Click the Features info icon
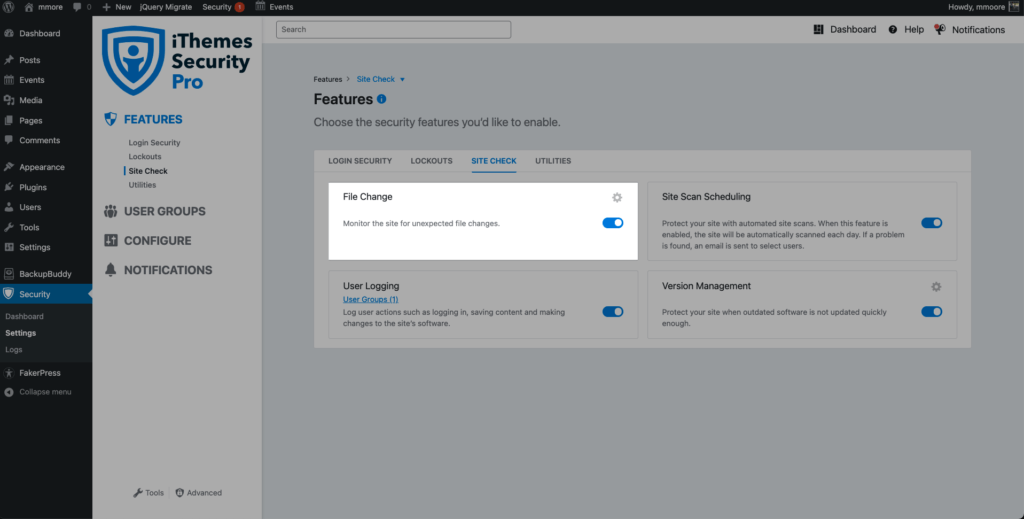The width and height of the screenshot is (1024, 519). (x=381, y=99)
